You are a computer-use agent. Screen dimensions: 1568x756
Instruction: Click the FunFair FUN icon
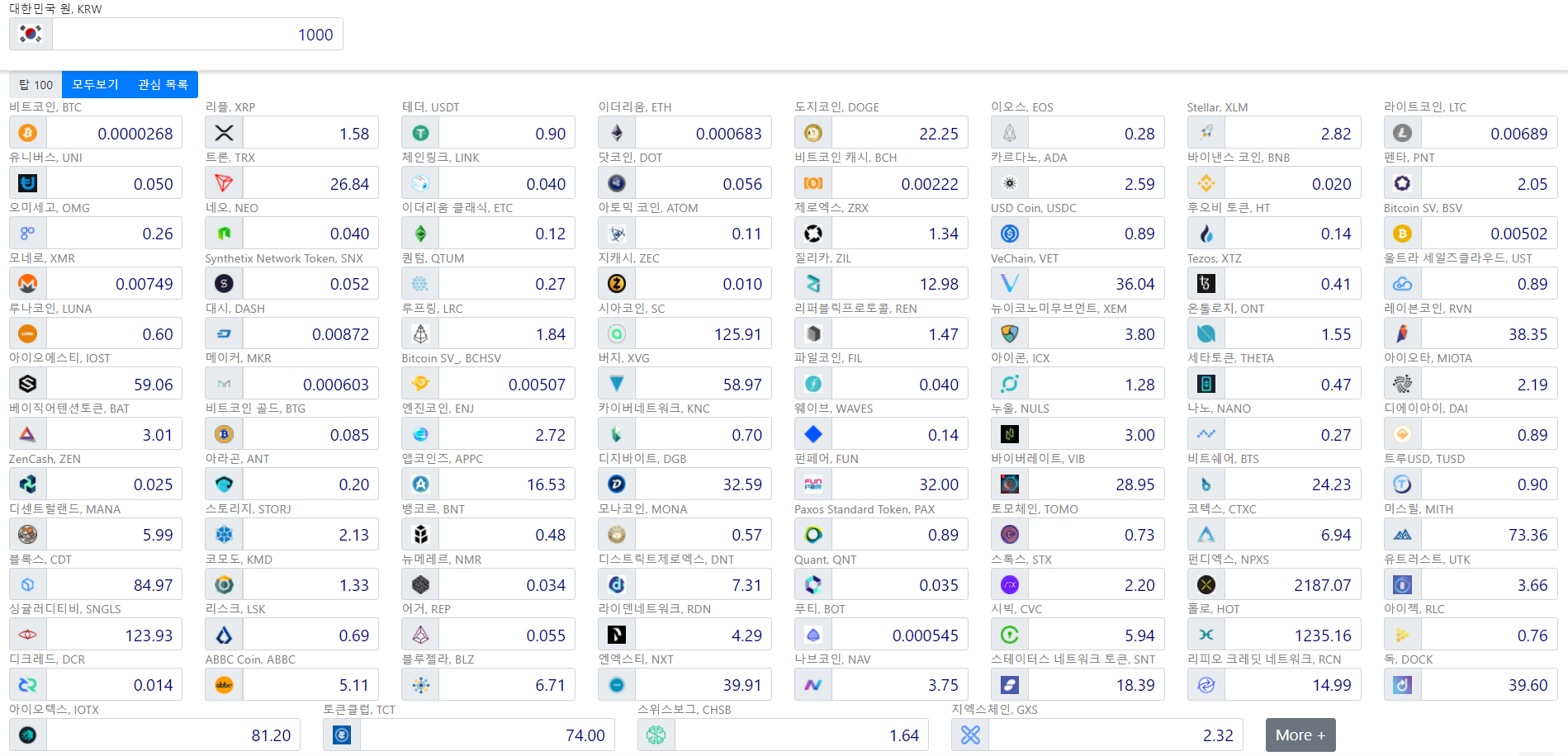[813, 484]
